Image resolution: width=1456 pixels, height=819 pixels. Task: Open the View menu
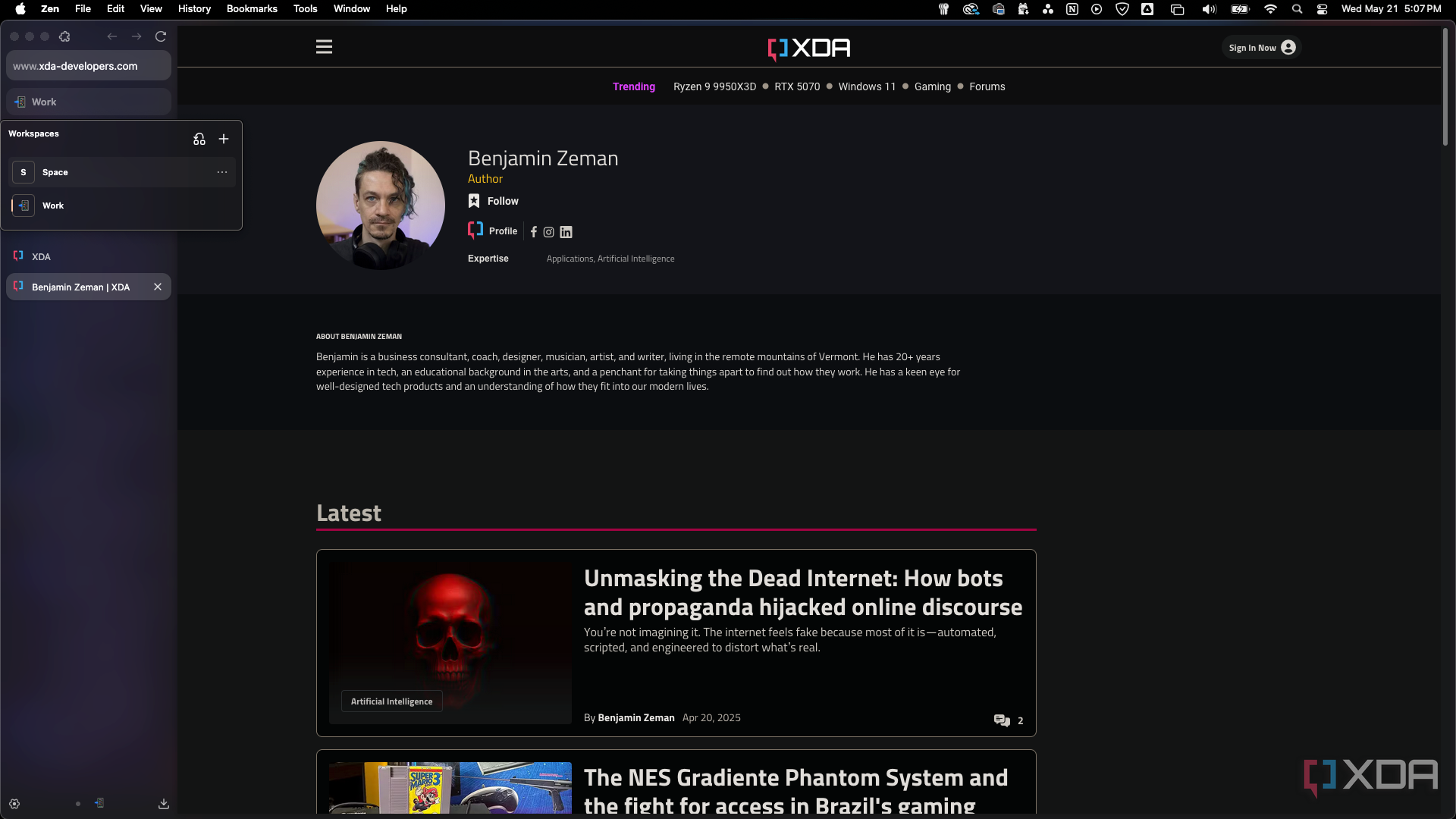(151, 9)
